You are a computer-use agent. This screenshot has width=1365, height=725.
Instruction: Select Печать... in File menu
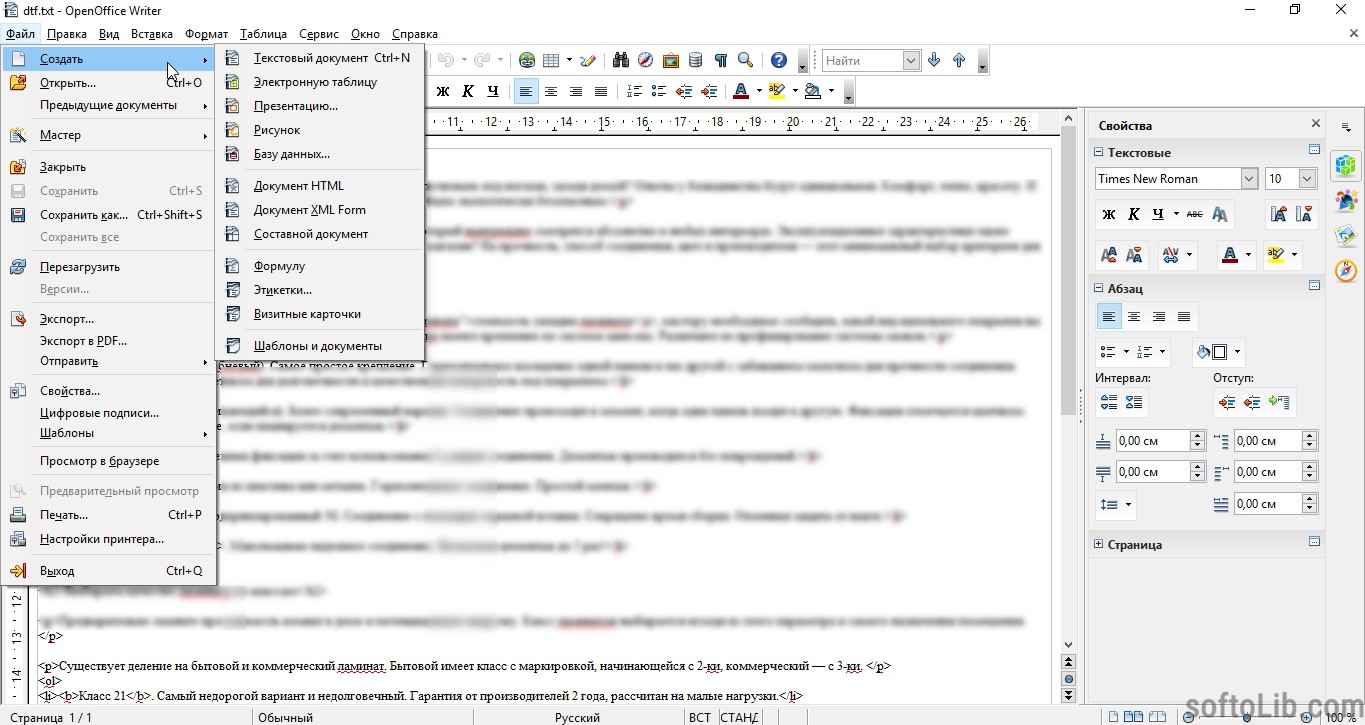point(108,515)
